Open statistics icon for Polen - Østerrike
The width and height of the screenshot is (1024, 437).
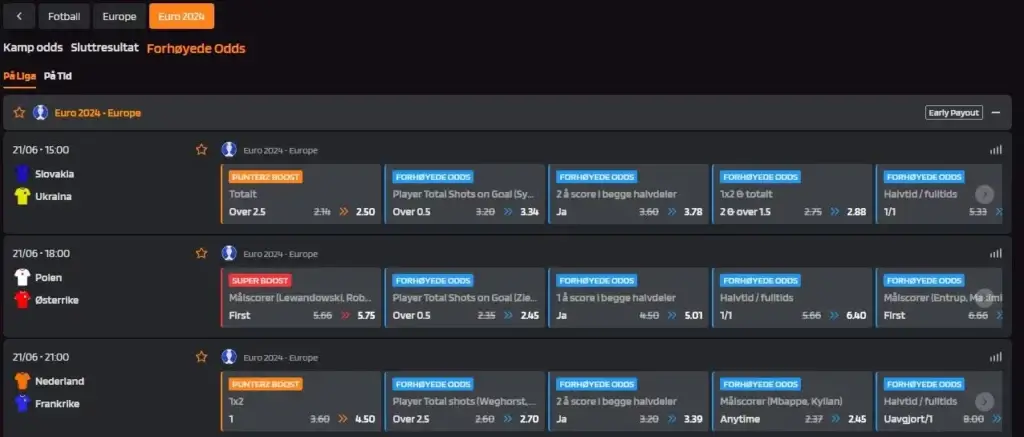pyautogui.click(x=995, y=253)
